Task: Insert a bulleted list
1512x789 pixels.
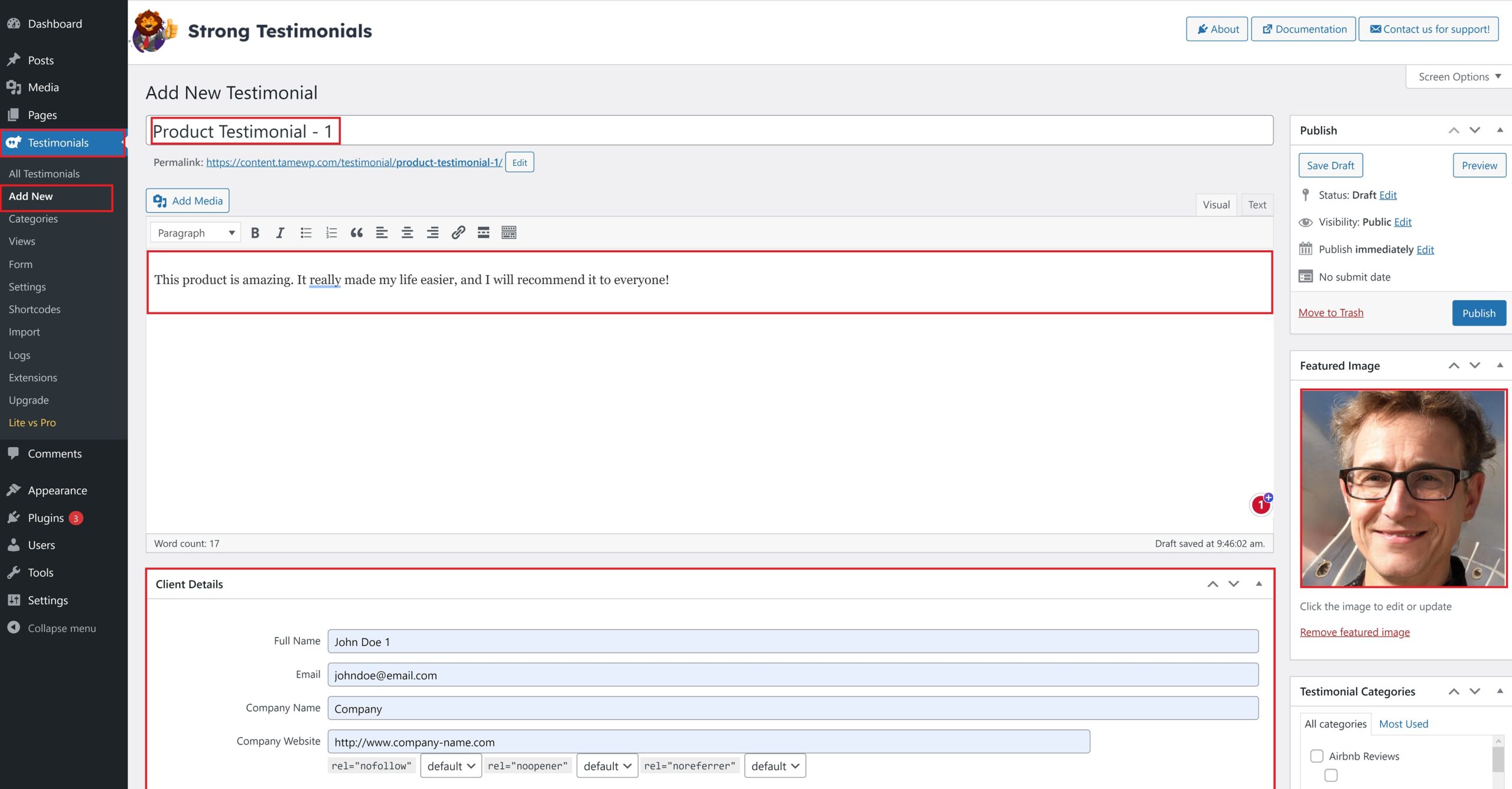Action: tap(305, 233)
